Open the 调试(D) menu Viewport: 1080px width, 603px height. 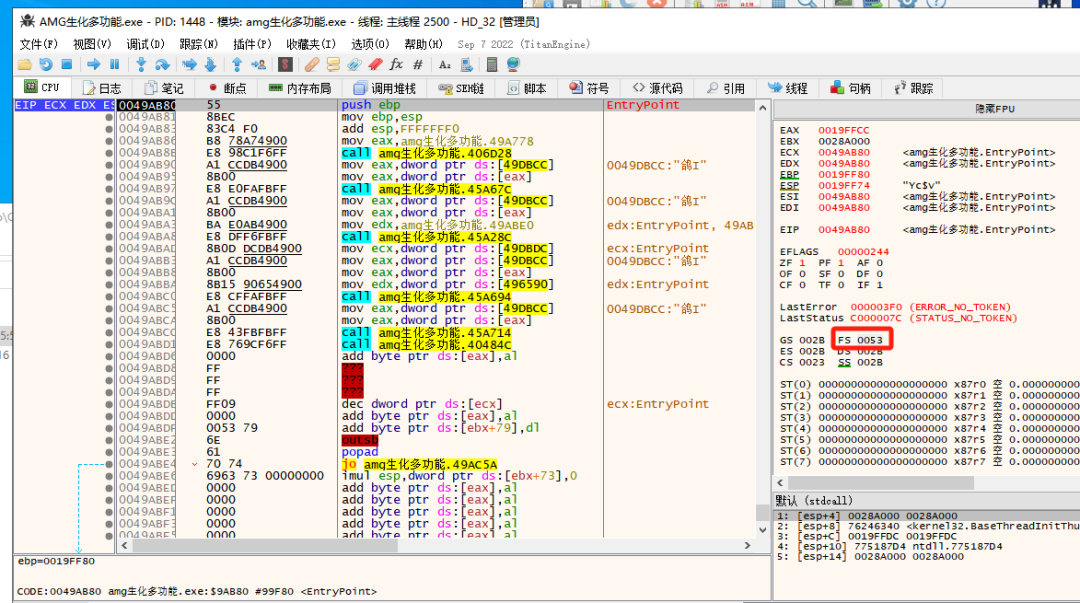[145, 44]
